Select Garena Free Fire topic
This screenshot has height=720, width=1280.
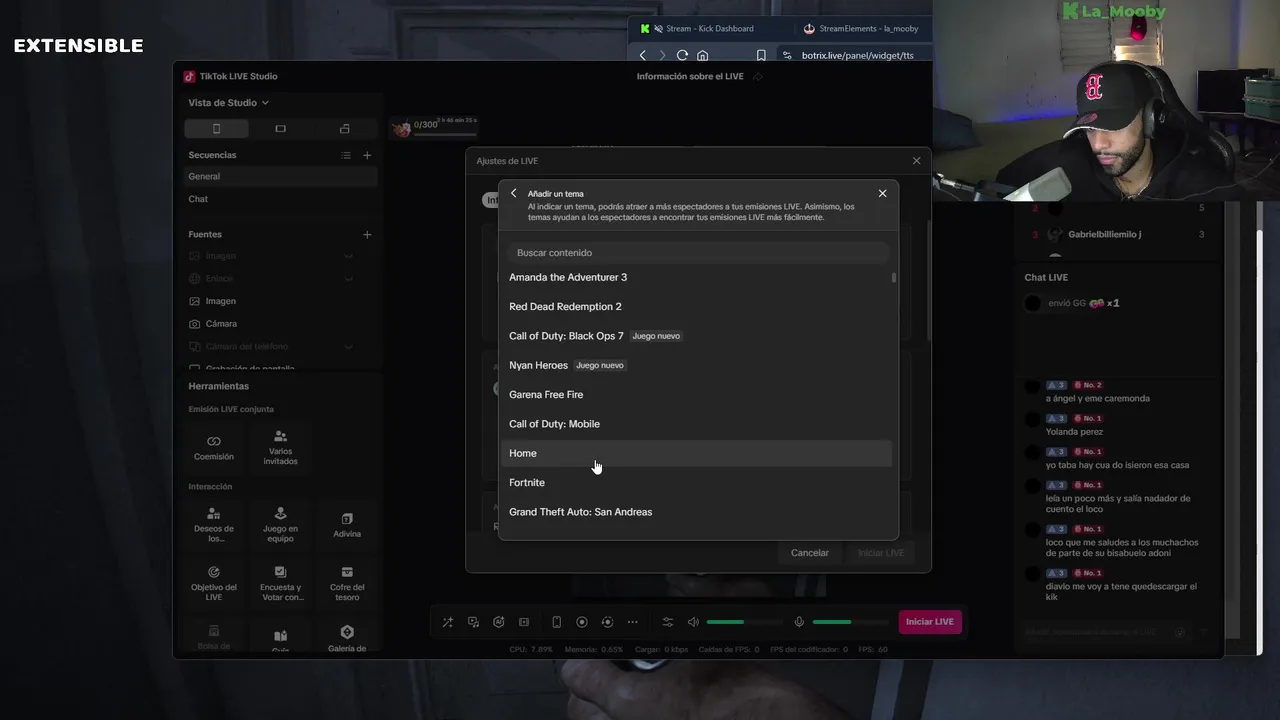click(x=698, y=394)
